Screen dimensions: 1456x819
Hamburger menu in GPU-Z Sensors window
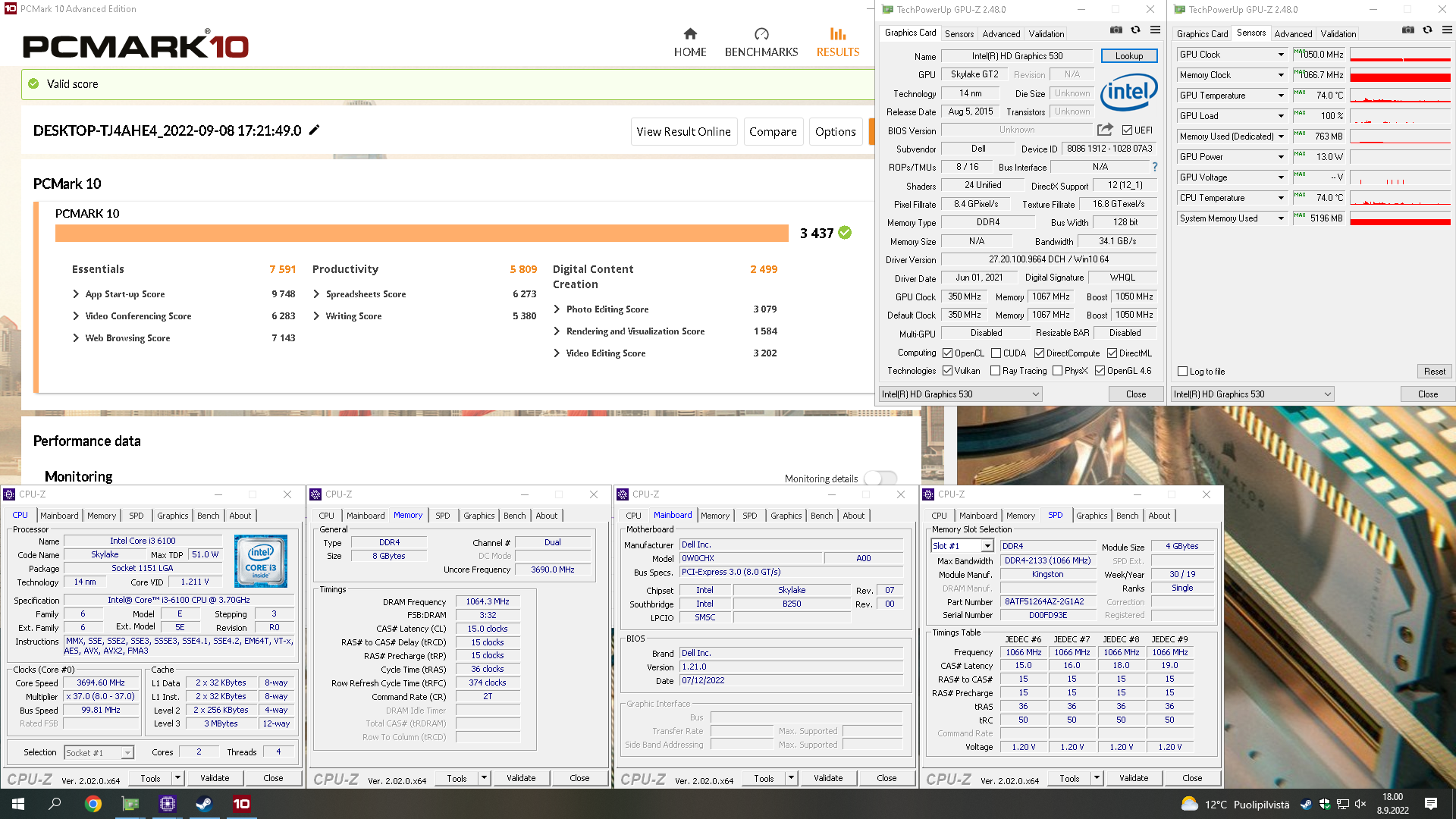click(x=1447, y=30)
